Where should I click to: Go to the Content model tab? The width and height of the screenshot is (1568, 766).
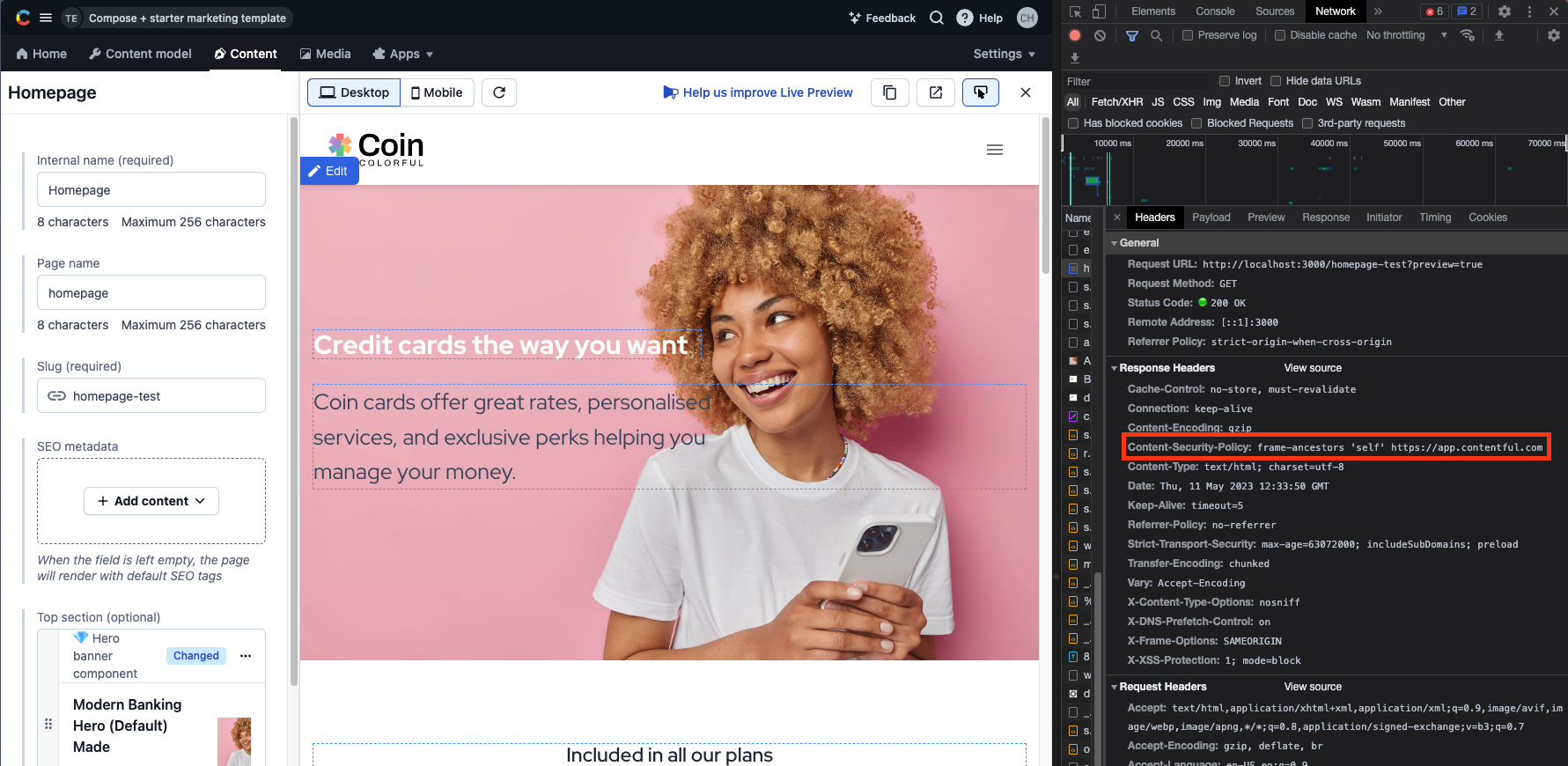(140, 54)
